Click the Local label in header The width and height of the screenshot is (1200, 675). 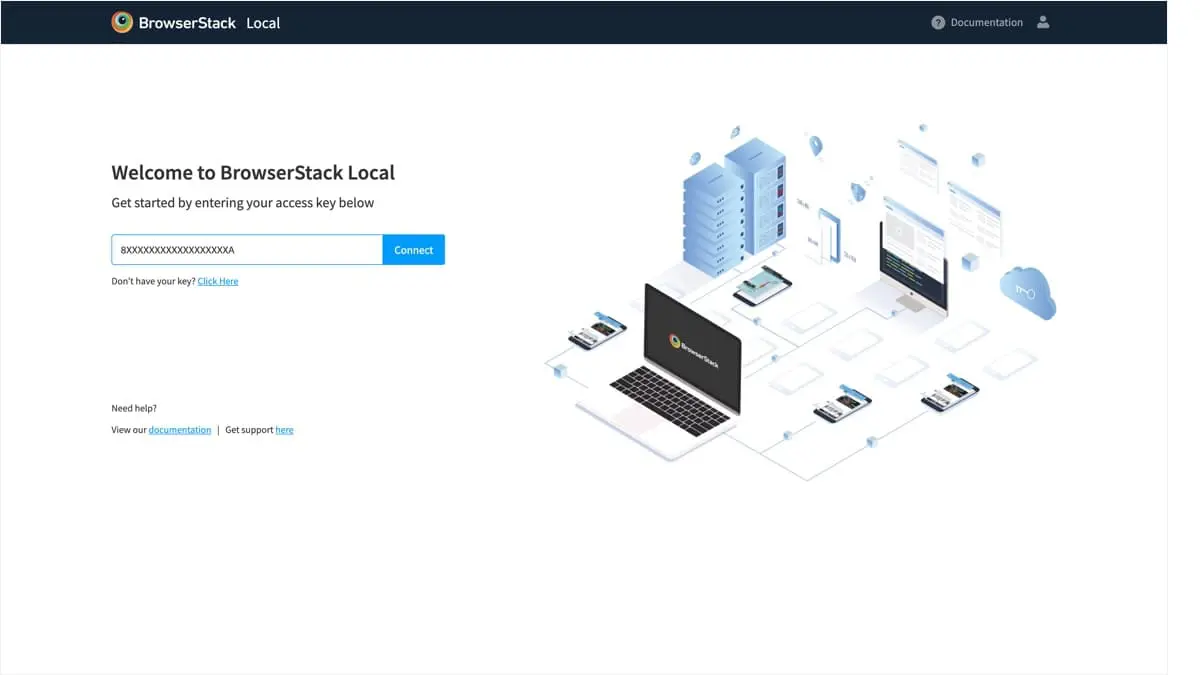[263, 23]
